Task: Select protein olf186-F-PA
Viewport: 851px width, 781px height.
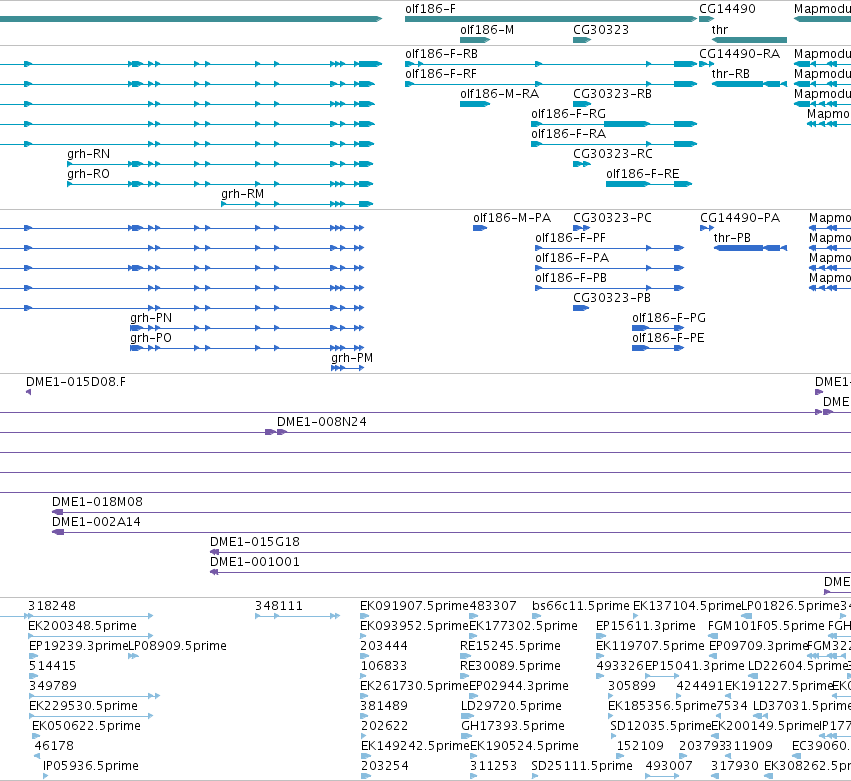Action: tap(609, 268)
